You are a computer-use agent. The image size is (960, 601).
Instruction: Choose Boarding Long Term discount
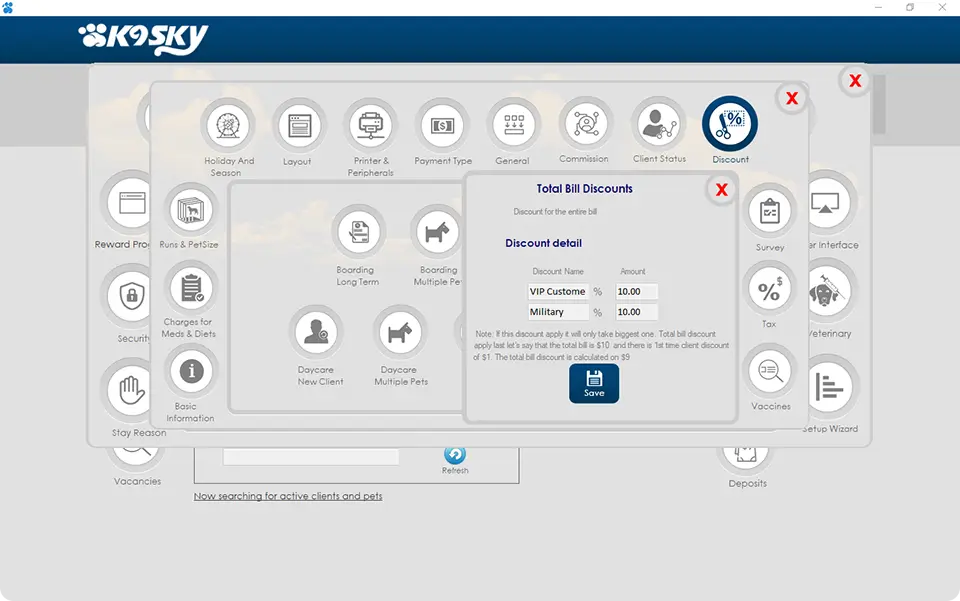click(x=358, y=233)
